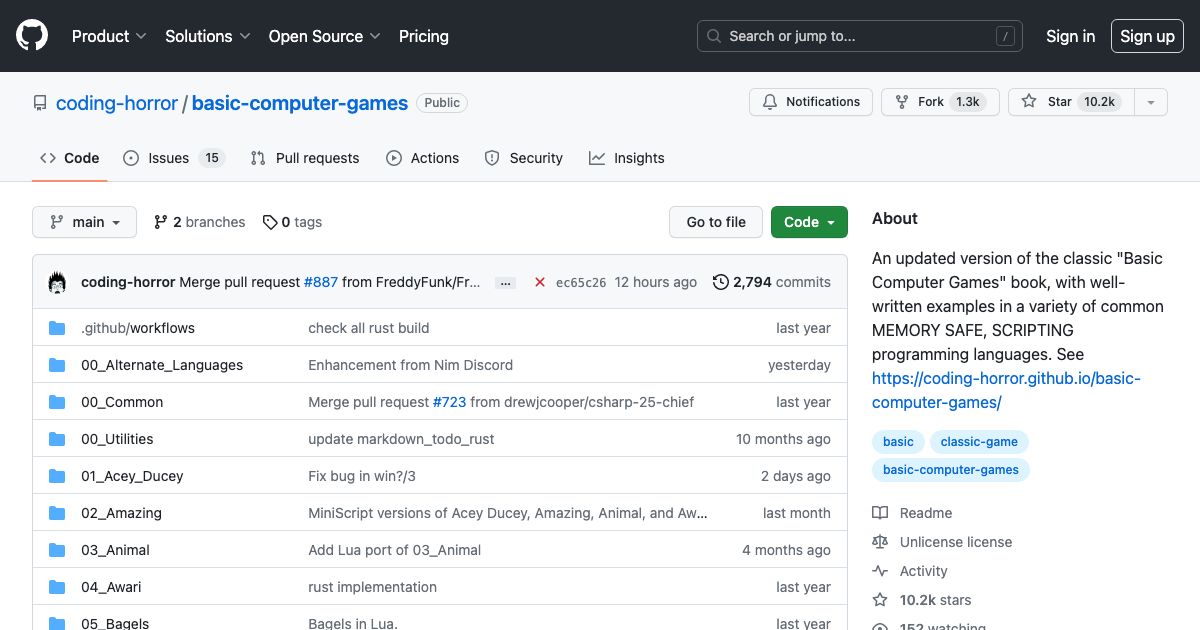
Task: Click the commit history clock icon
Action: click(721, 282)
